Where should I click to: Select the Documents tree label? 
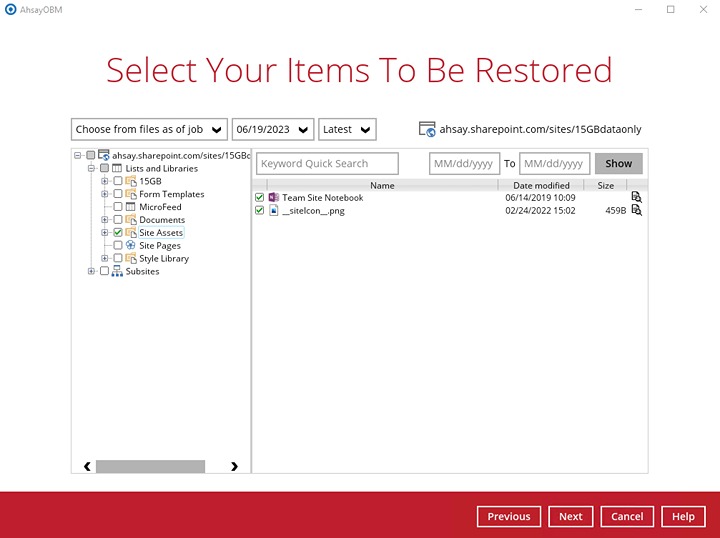click(162, 220)
